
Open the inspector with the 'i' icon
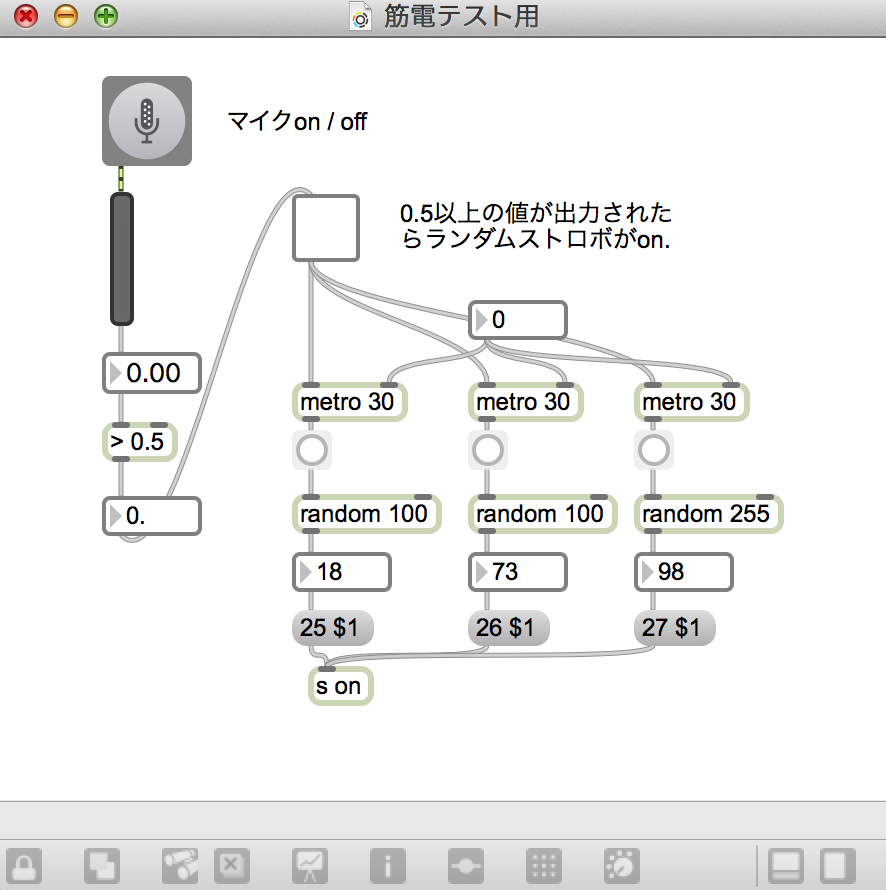pos(387,864)
